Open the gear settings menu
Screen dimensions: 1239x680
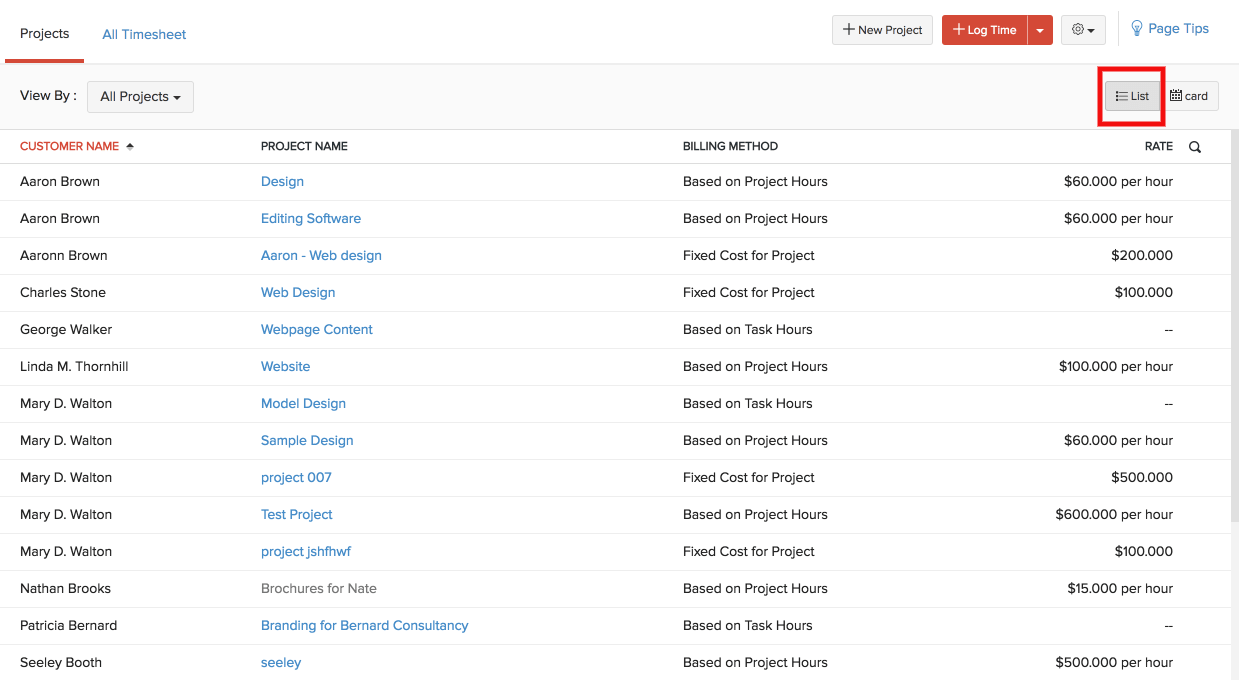point(1083,30)
